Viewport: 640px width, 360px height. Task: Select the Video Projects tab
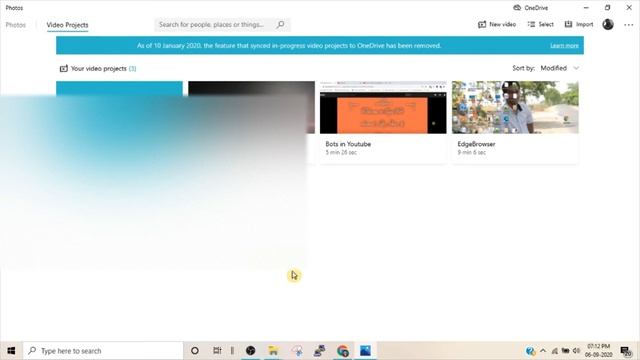(67, 25)
